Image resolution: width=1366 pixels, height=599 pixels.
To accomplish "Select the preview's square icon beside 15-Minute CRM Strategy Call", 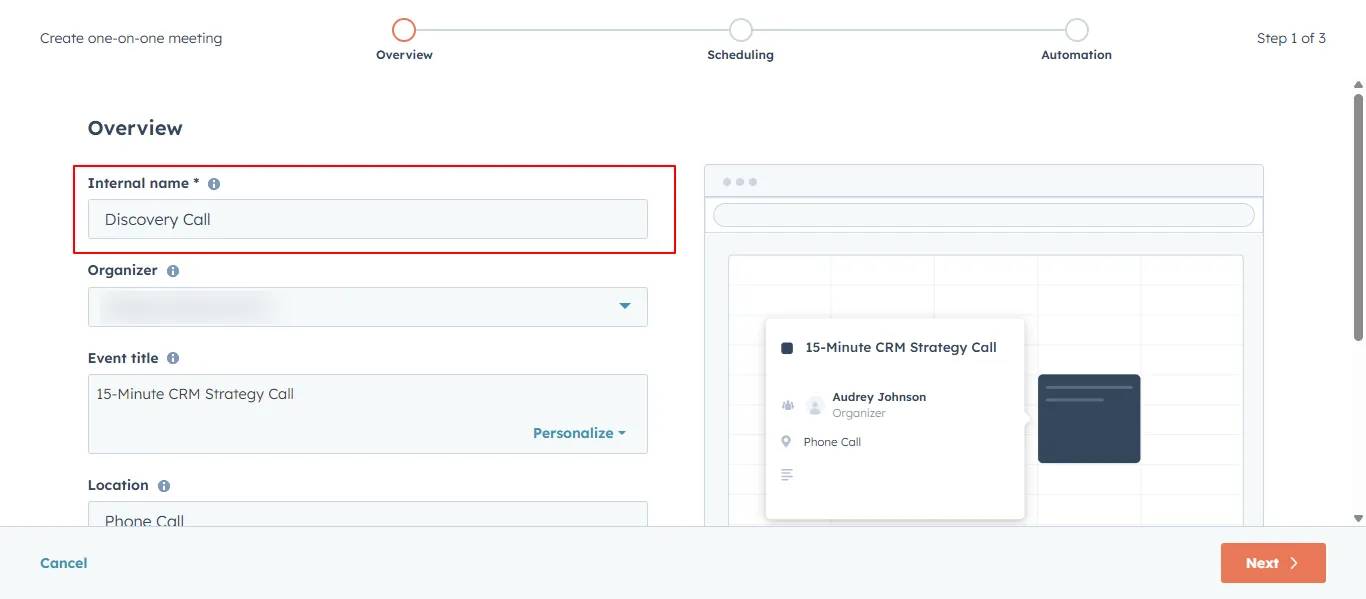I will click(x=787, y=348).
